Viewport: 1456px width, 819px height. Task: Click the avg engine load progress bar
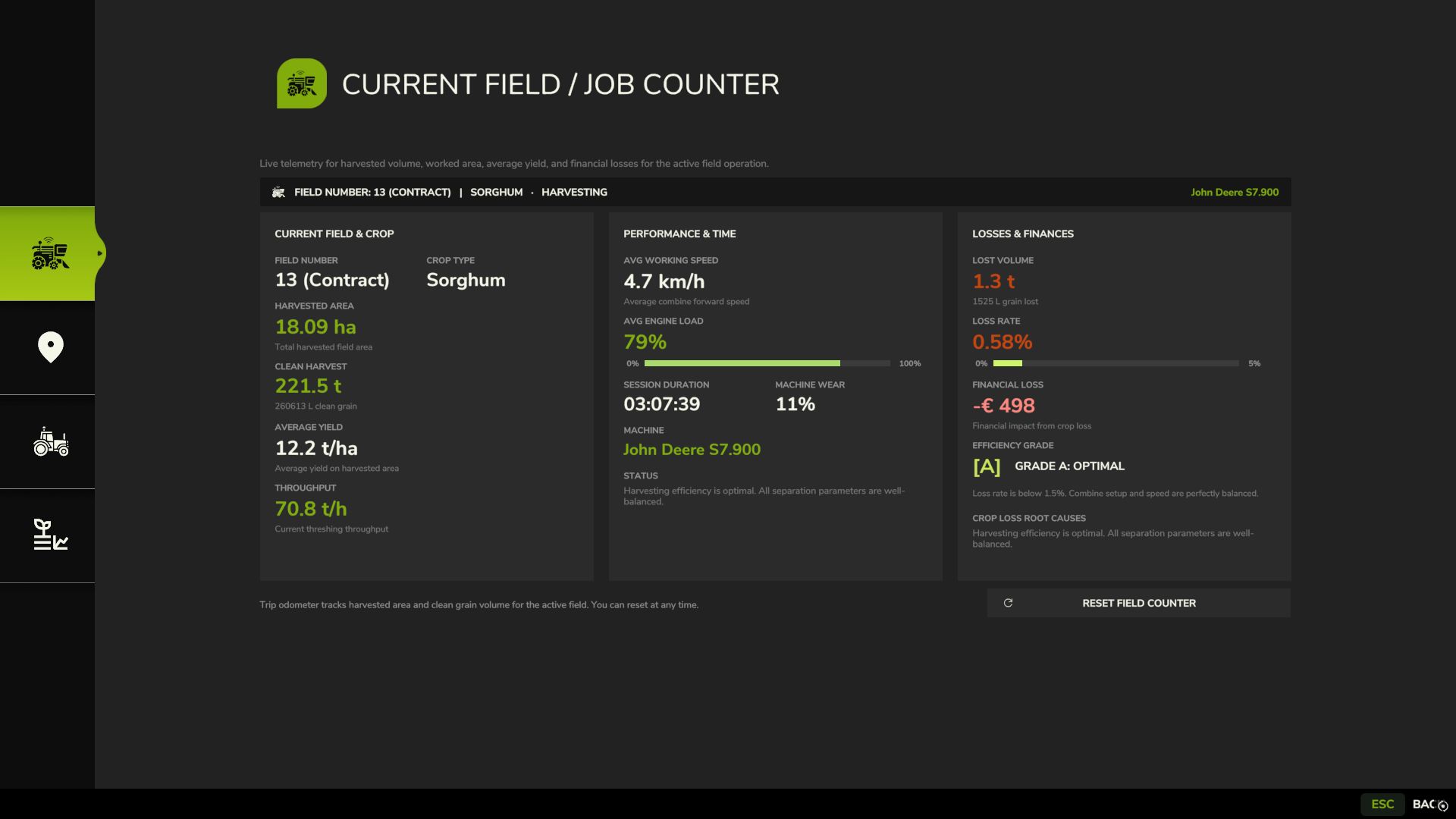pyautogui.click(x=767, y=363)
